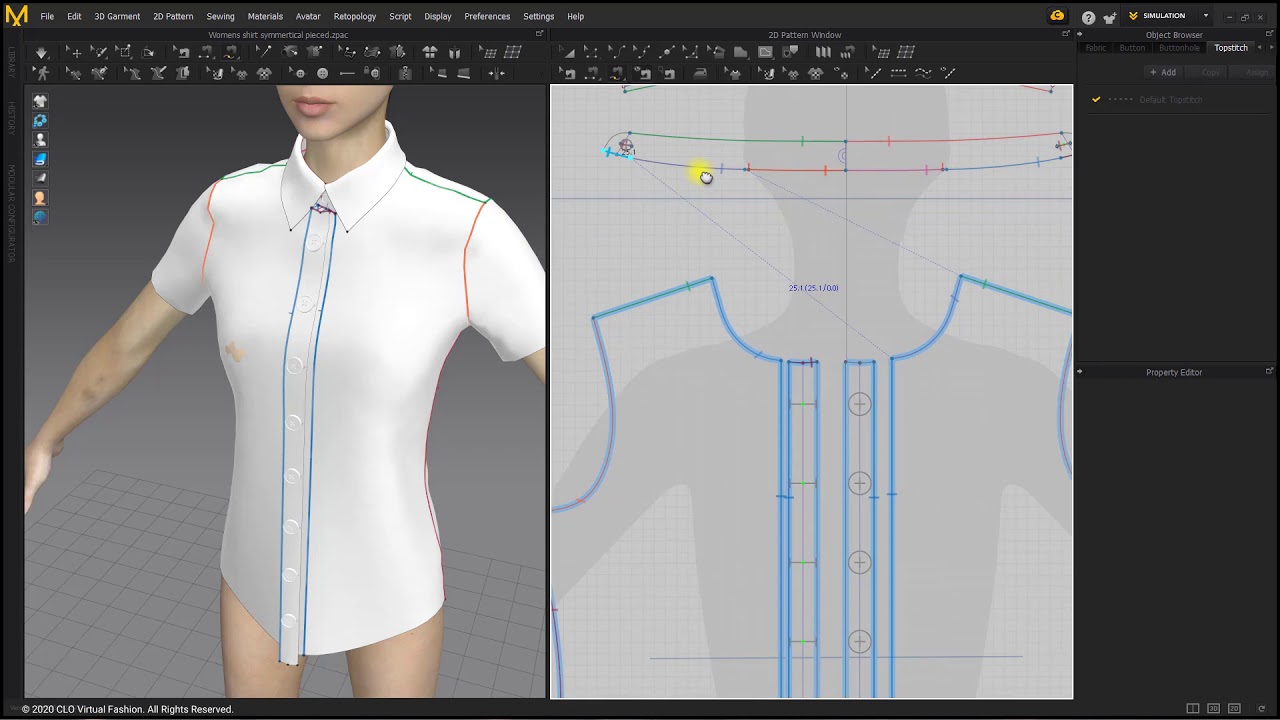Undock the Property Editor panel
The height and width of the screenshot is (720, 1280).
point(1270,371)
